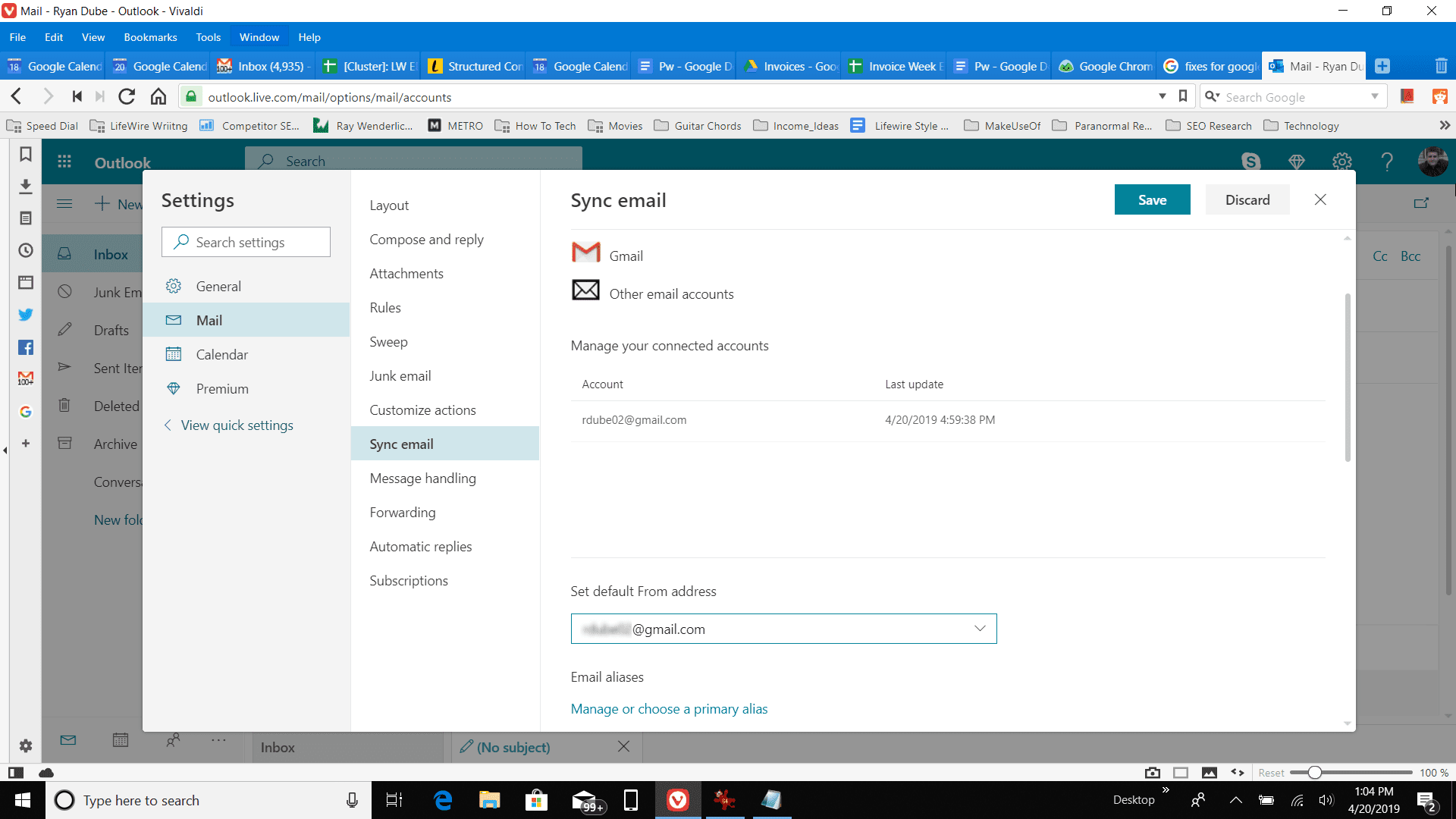Click Save to apply sync settings
The height and width of the screenshot is (819, 1456).
tap(1152, 199)
